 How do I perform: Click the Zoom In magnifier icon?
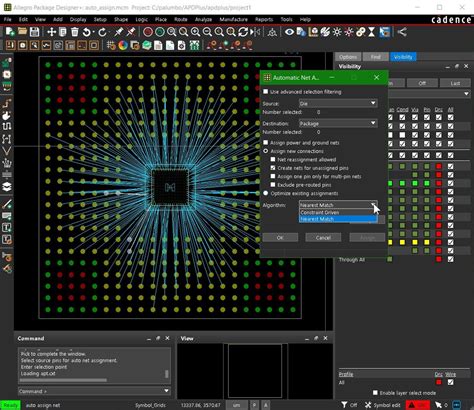(195, 32)
